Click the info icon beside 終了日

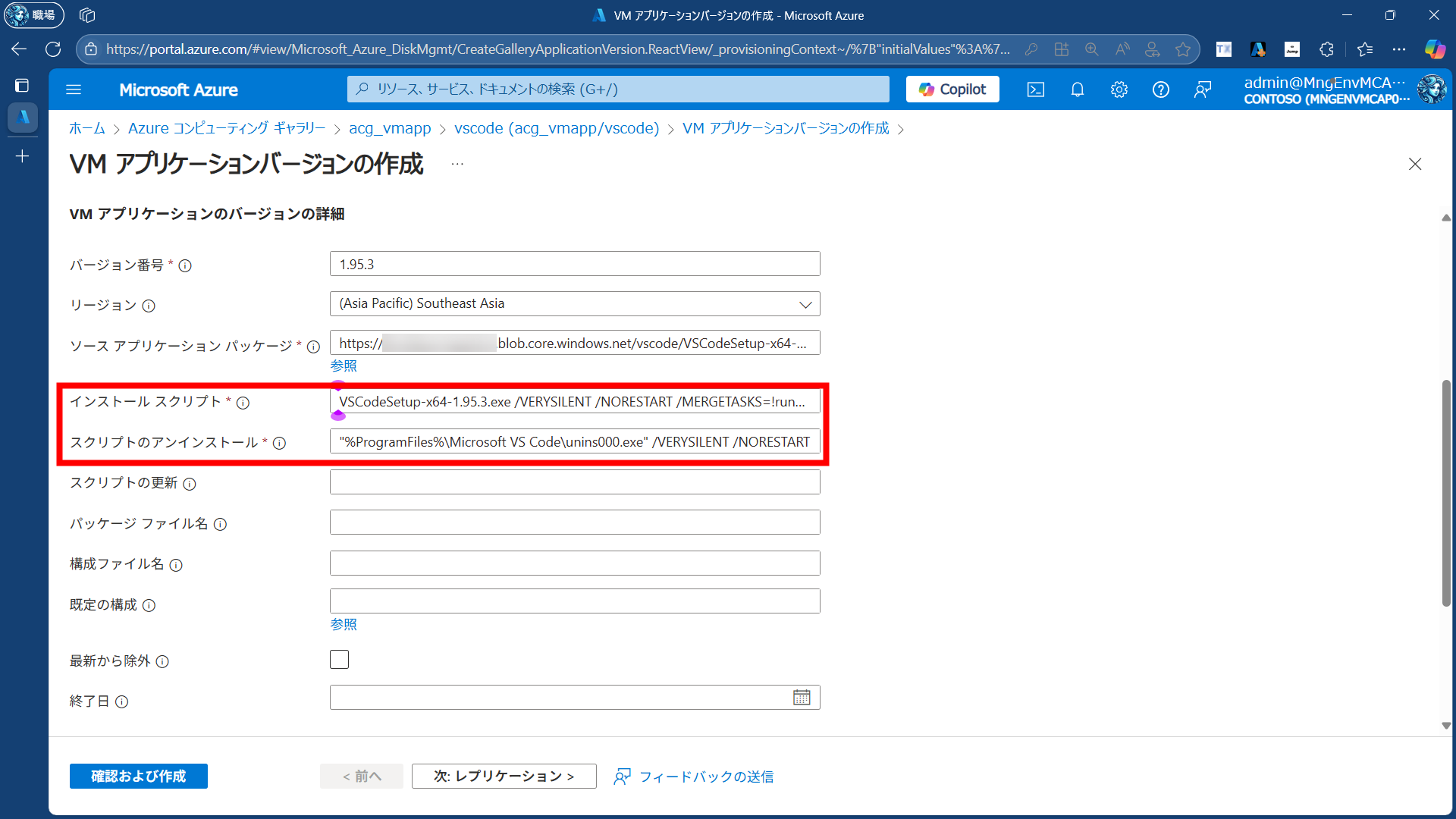[x=121, y=701]
